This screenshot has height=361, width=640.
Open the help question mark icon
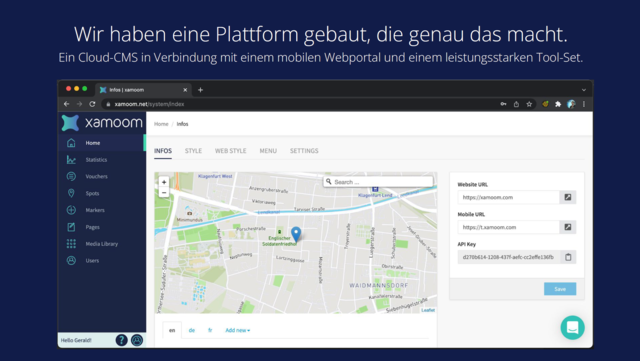point(121,340)
